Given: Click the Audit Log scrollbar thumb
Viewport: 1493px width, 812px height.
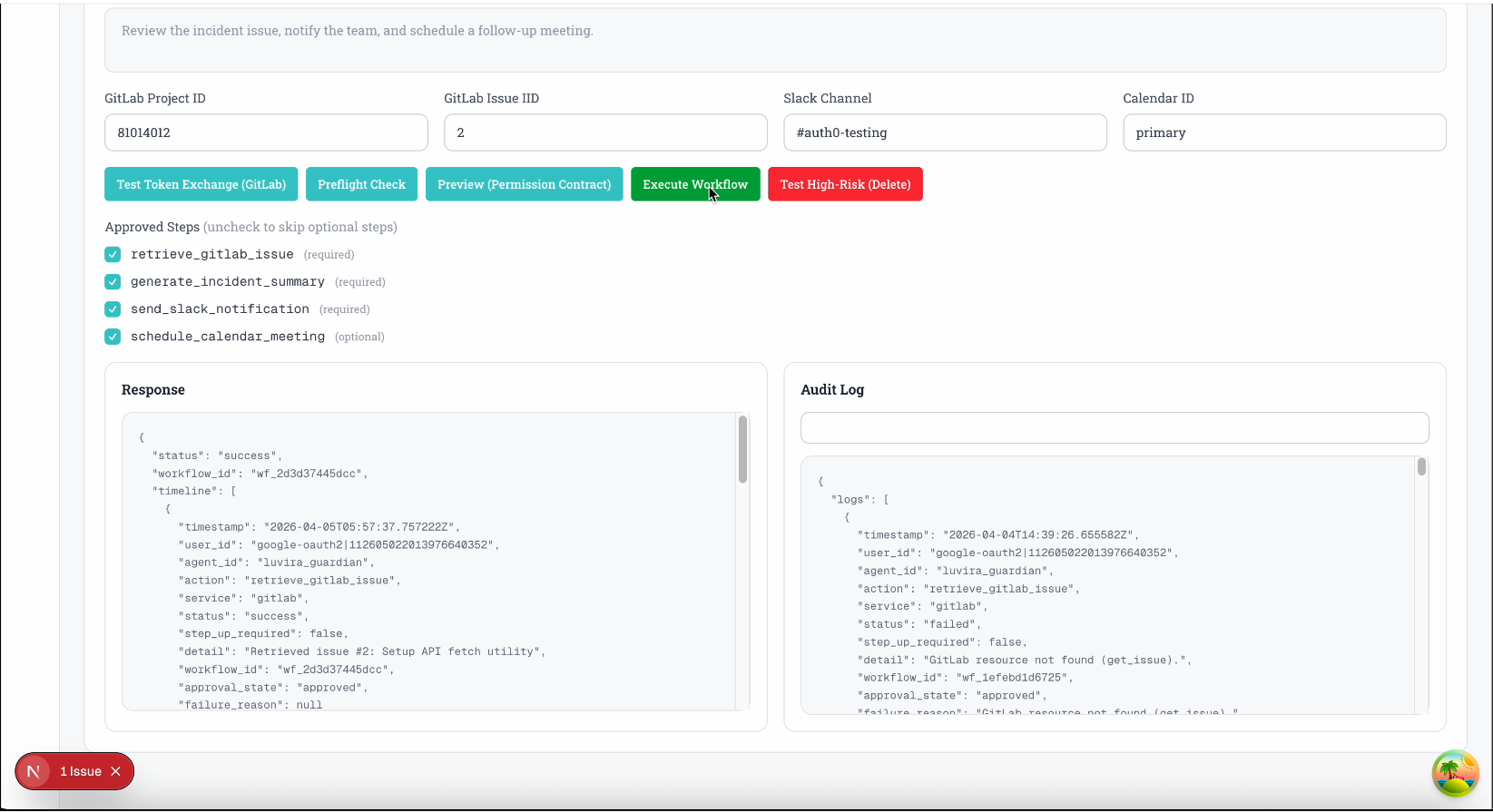Looking at the screenshot, I should click(x=1421, y=467).
